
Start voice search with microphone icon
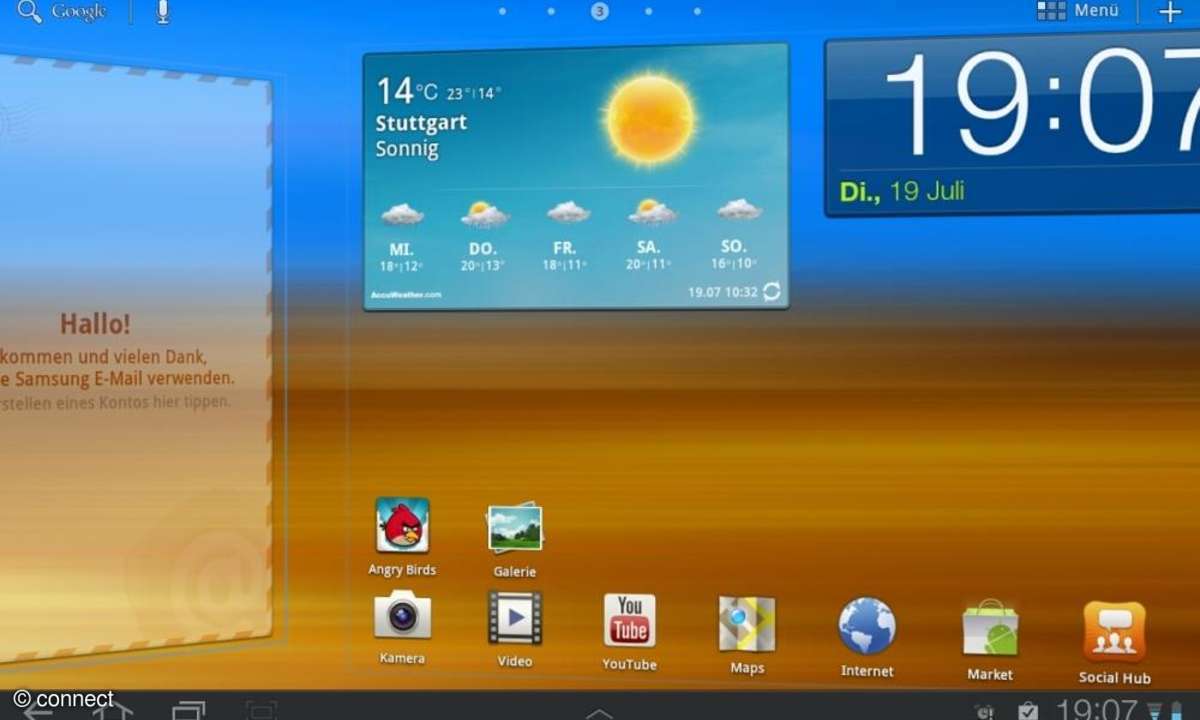pos(163,12)
